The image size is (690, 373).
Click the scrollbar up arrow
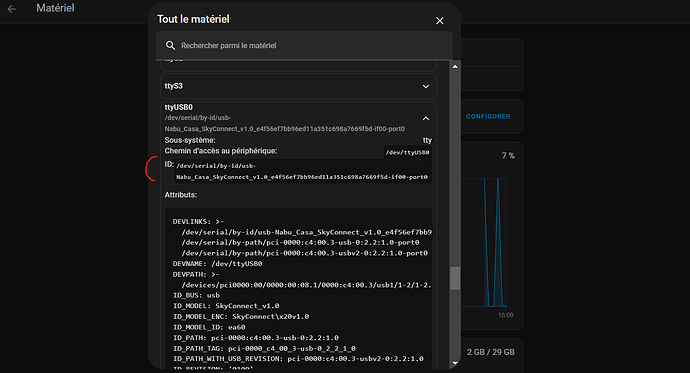pyautogui.click(x=455, y=66)
